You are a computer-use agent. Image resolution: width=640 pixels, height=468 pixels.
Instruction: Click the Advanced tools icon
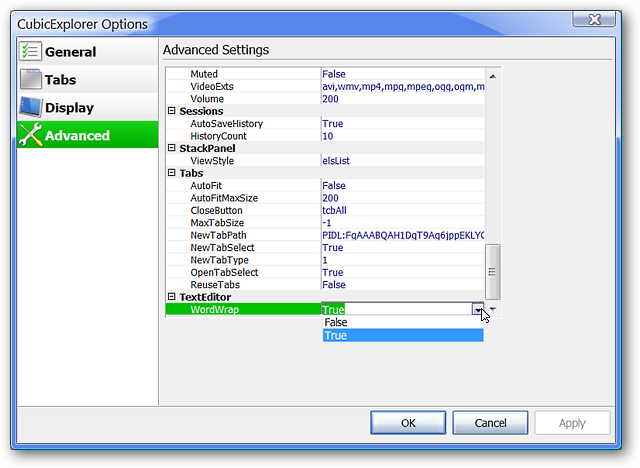click(x=30, y=135)
